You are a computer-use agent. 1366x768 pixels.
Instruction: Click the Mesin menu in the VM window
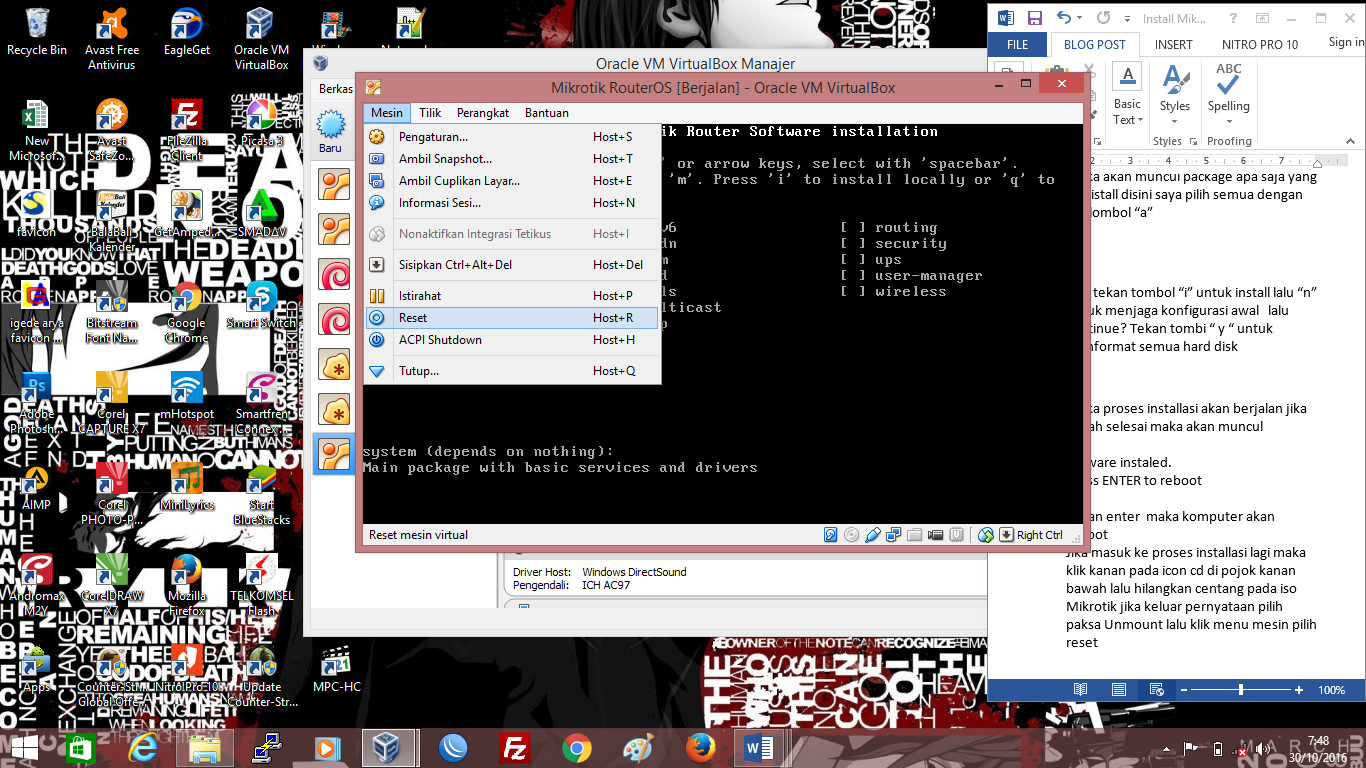[387, 113]
